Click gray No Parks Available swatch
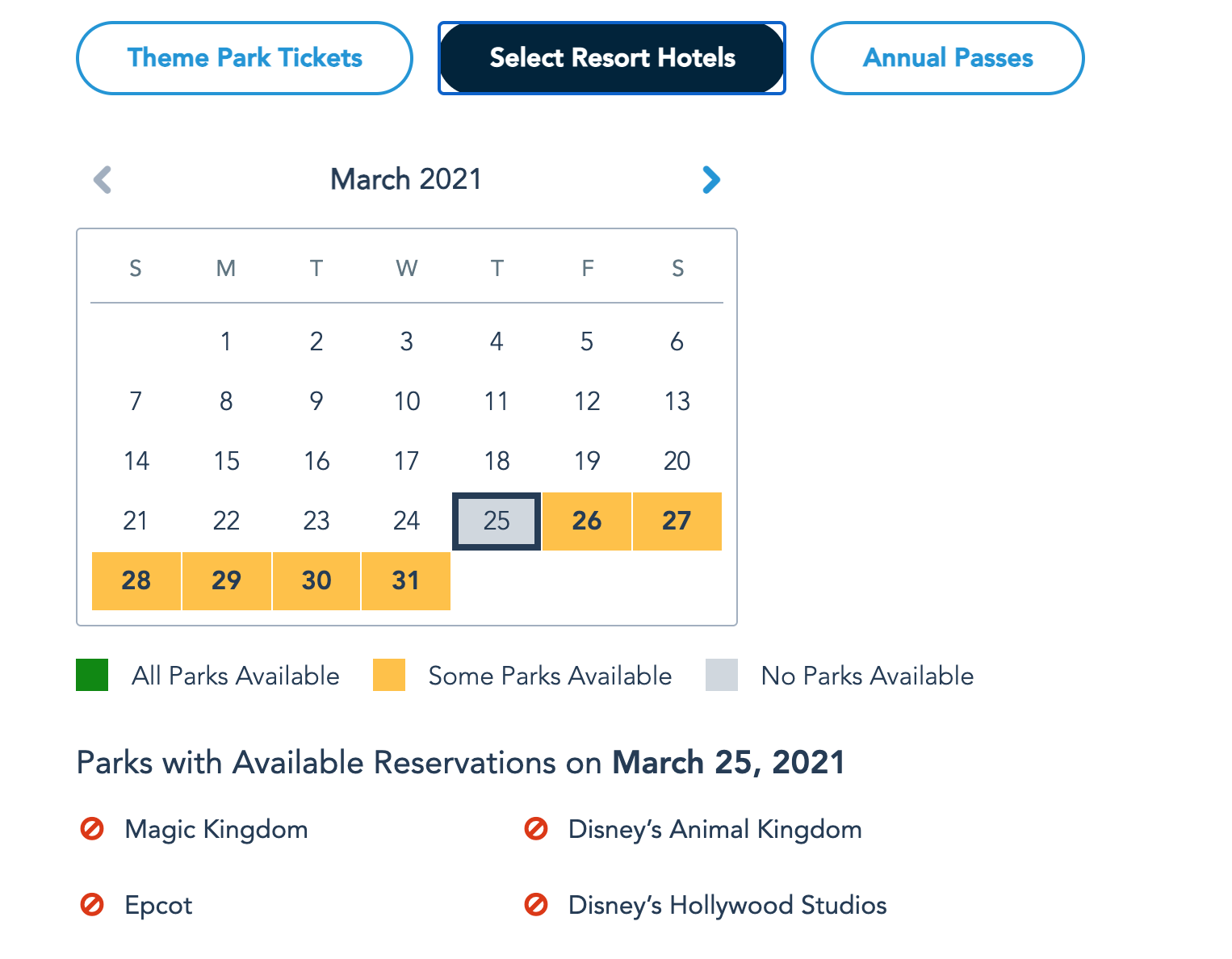1232x959 pixels. 722,676
